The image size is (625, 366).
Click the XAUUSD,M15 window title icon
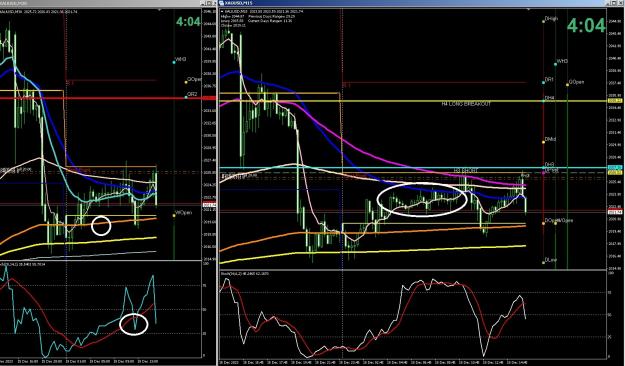tap(221, 3)
